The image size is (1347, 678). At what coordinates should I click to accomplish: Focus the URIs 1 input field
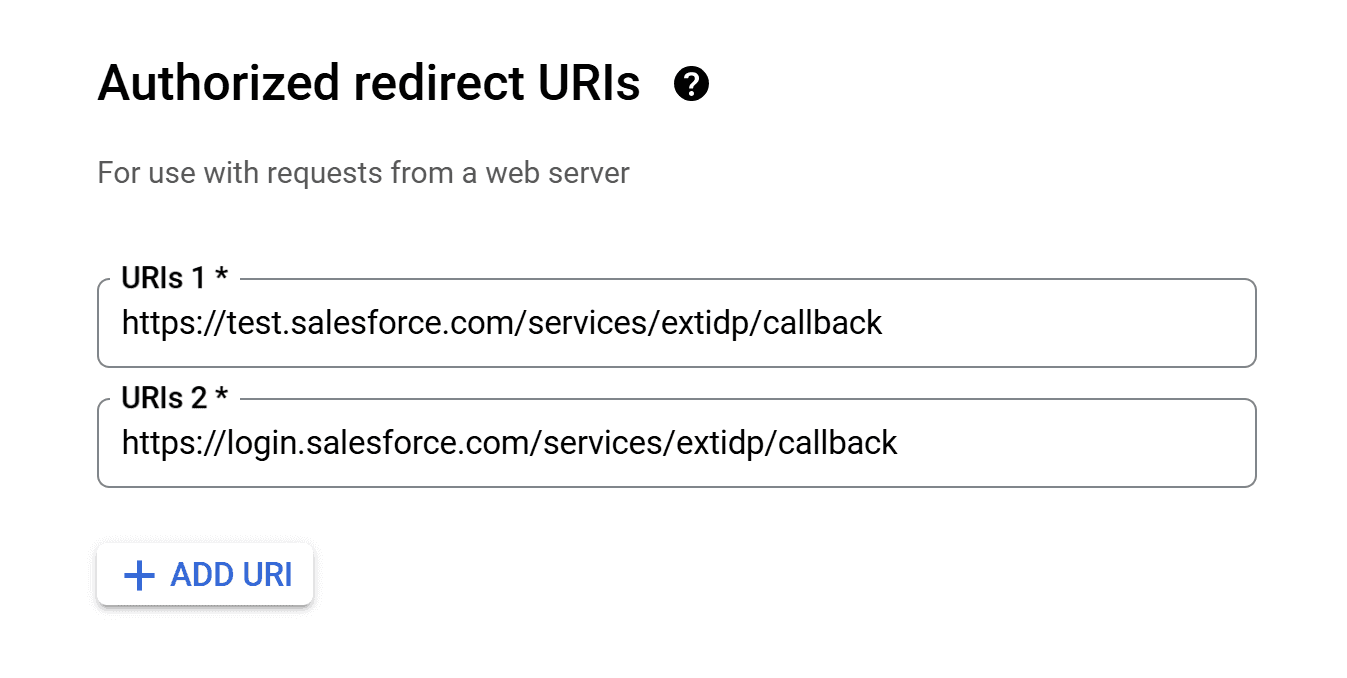(x=676, y=323)
